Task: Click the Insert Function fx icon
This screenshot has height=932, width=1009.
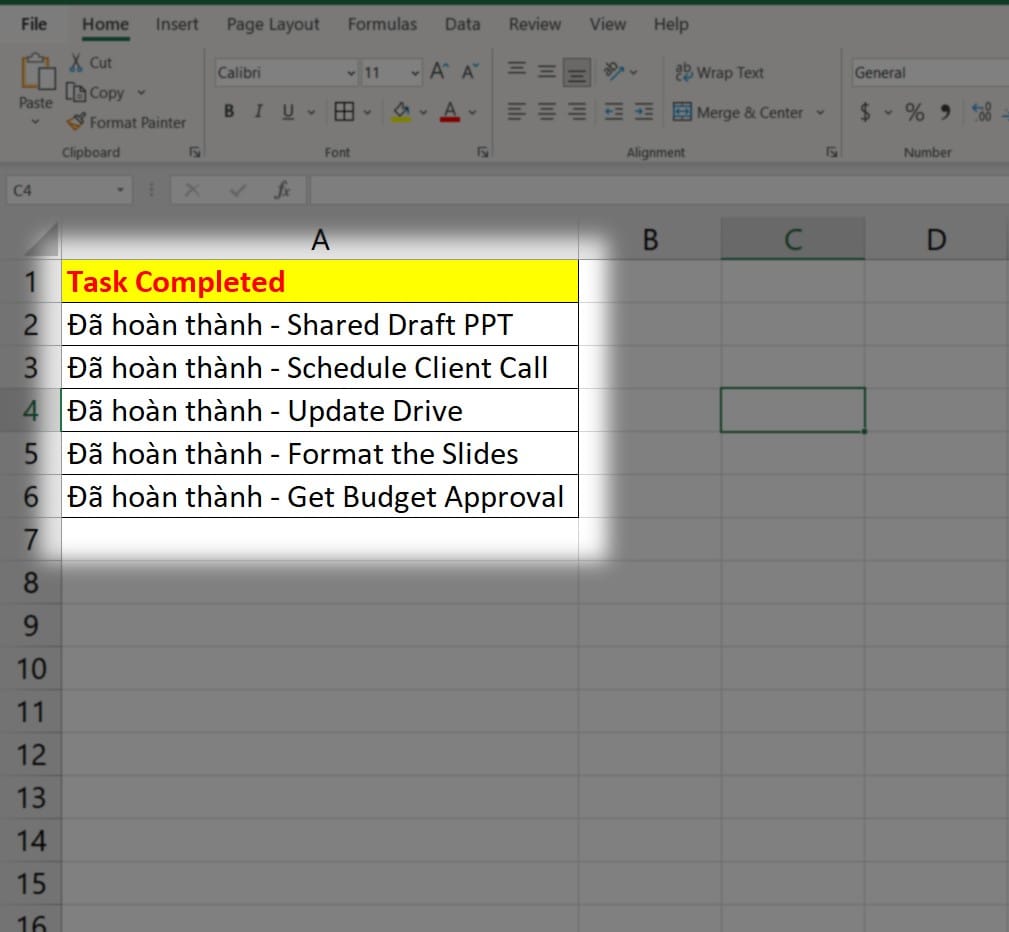Action: 283,190
